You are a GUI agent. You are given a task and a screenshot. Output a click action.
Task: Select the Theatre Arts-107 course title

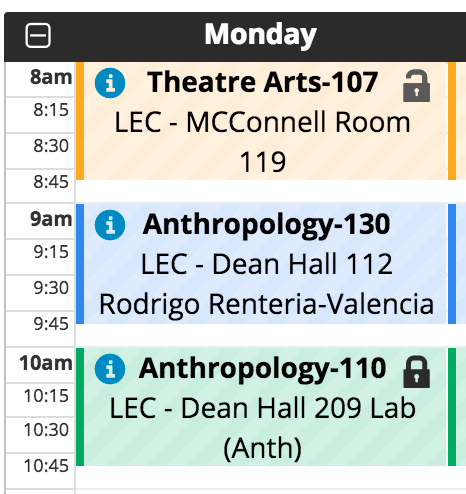(263, 82)
